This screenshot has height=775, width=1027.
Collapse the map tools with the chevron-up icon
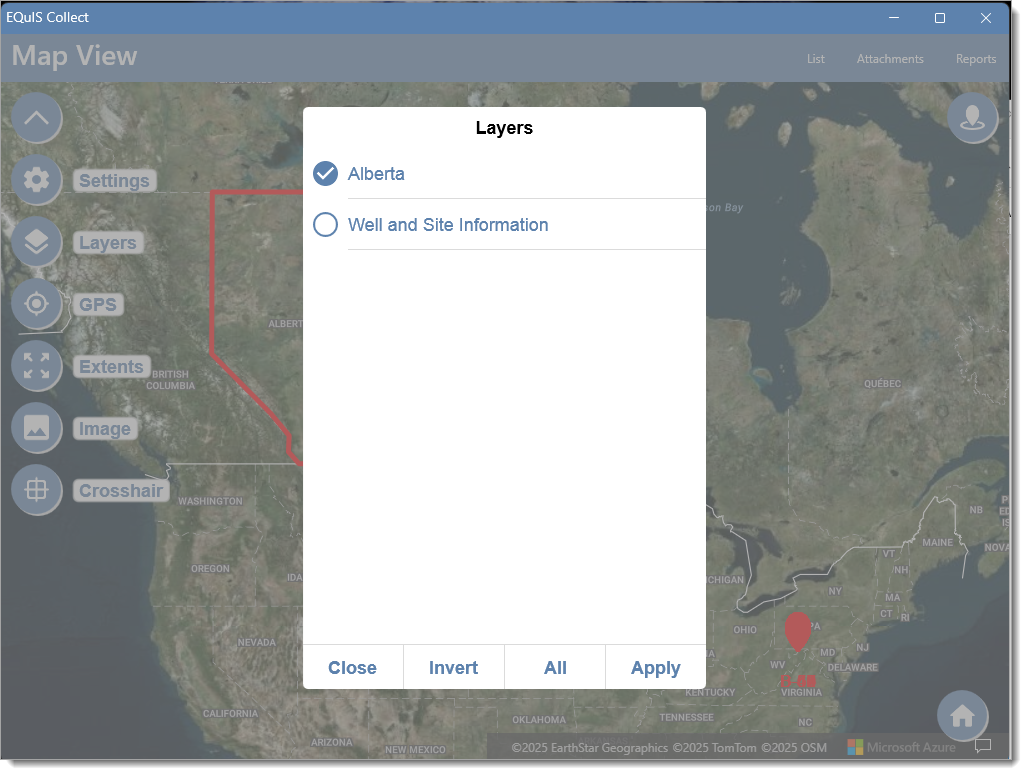point(37,118)
